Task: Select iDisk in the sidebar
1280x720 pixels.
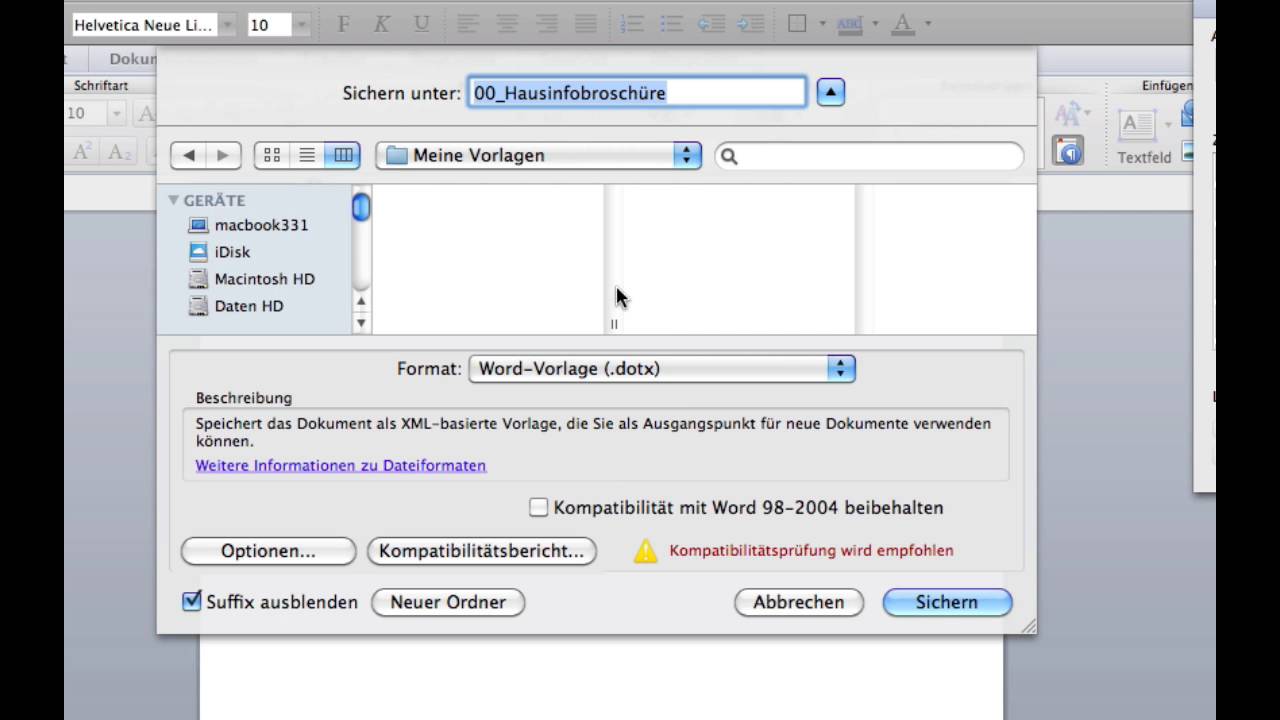Action: coord(220,252)
